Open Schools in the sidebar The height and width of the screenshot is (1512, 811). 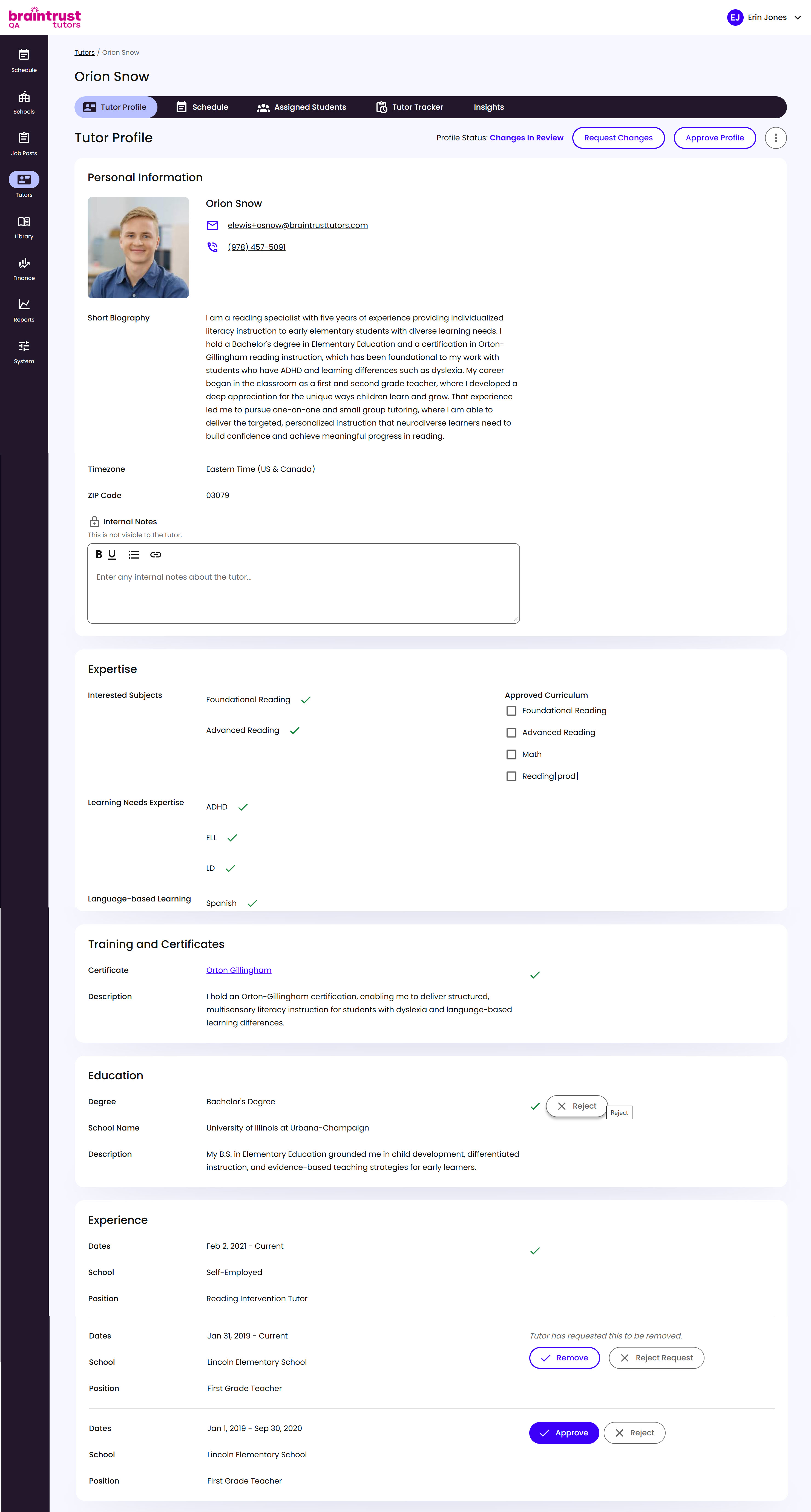click(x=24, y=103)
